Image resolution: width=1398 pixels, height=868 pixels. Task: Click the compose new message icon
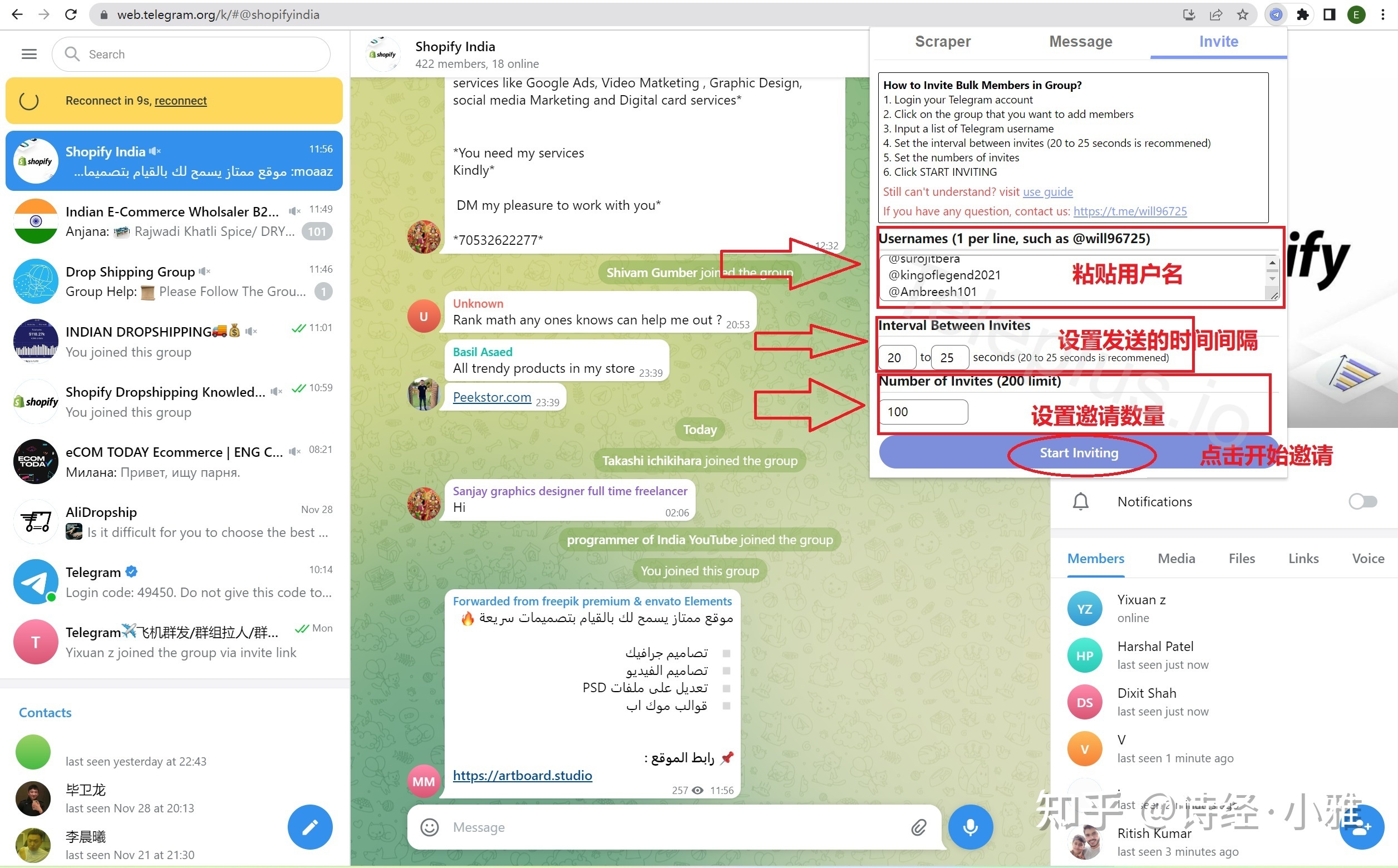point(310,827)
